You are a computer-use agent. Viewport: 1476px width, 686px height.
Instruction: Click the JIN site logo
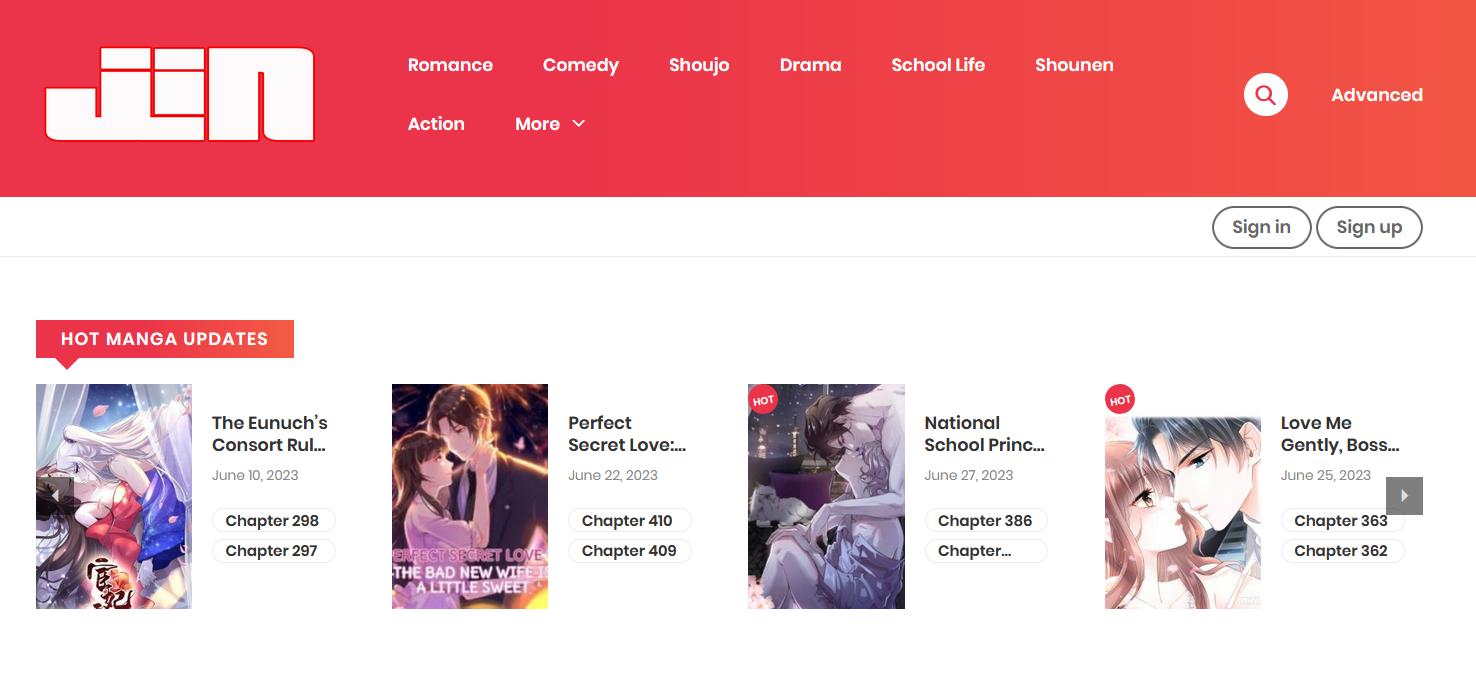pyautogui.click(x=180, y=94)
